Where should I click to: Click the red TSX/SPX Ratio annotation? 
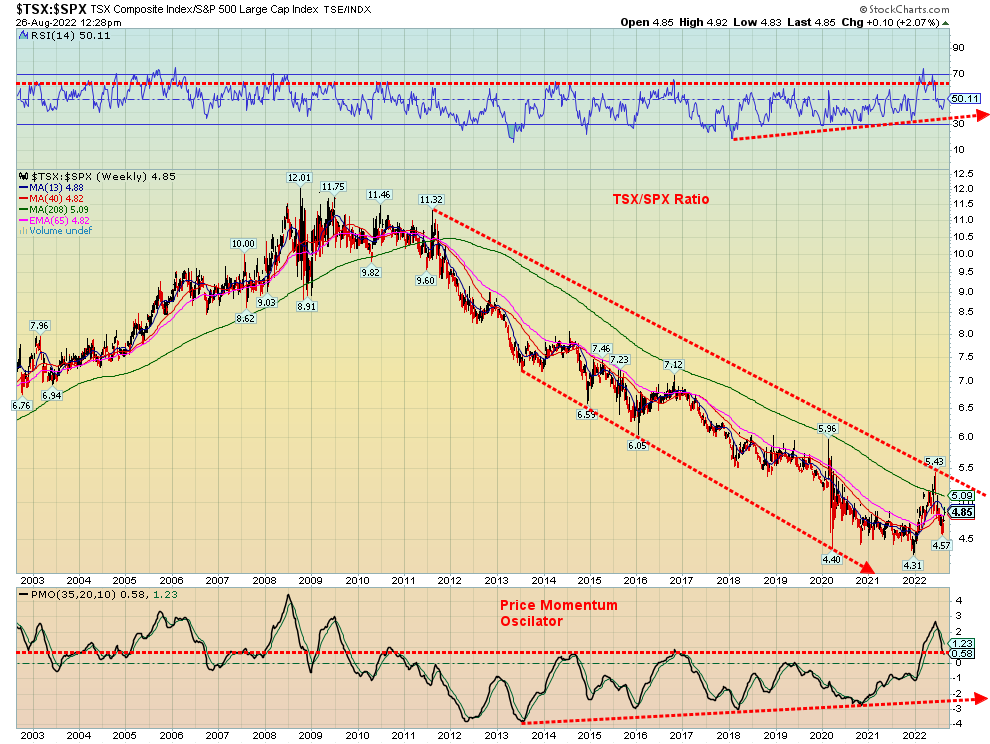point(660,199)
